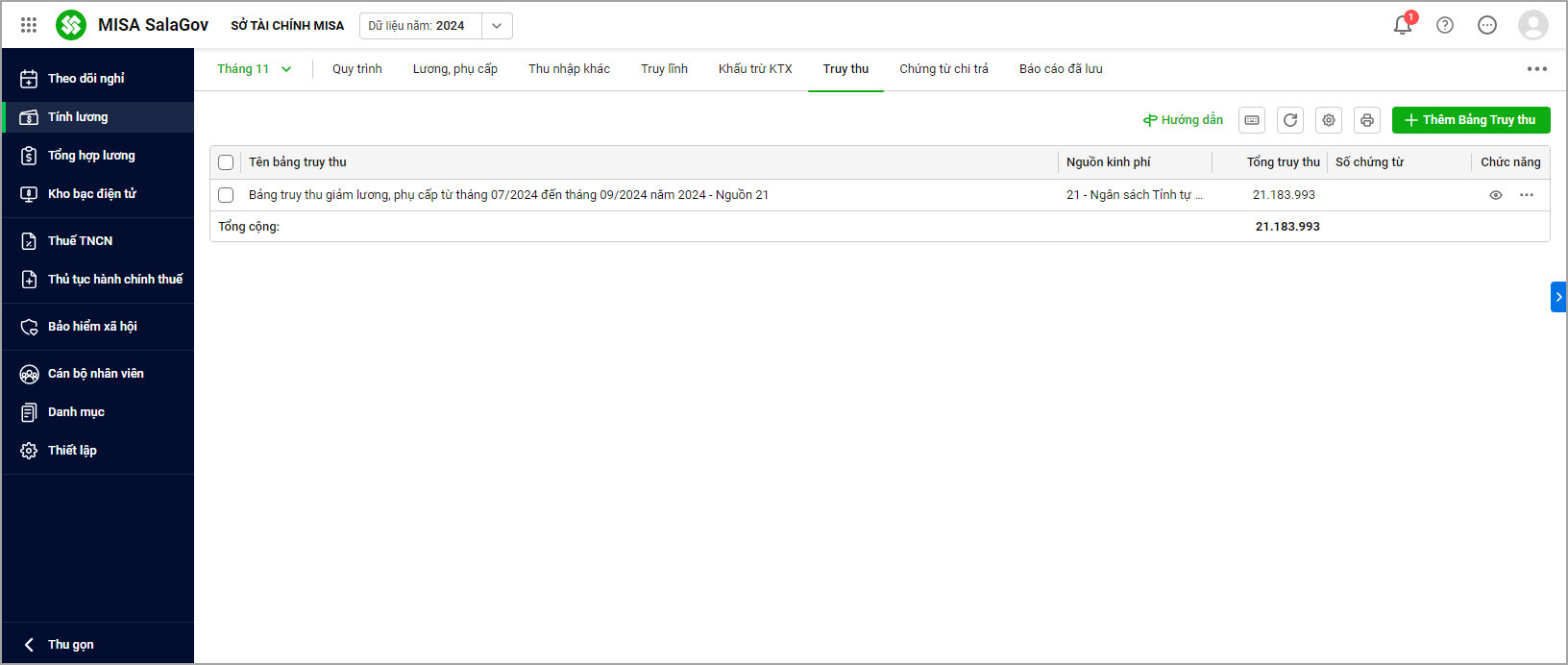Image resolution: width=1568 pixels, height=665 pixels.
Task: Click the Tổng cộng label
Action: pos(249,227)
